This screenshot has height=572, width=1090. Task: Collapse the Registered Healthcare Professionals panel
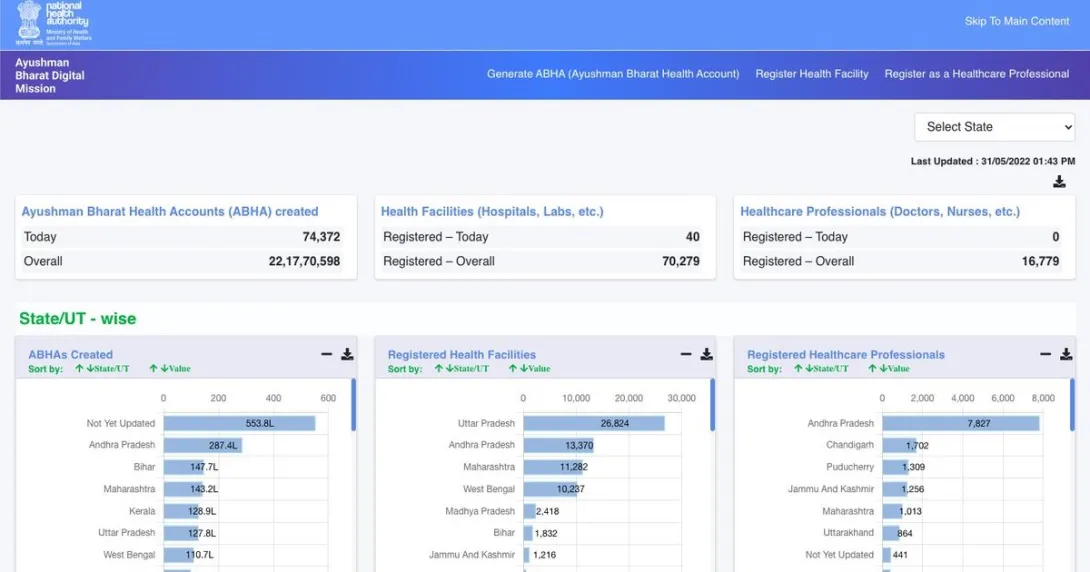1045,354
